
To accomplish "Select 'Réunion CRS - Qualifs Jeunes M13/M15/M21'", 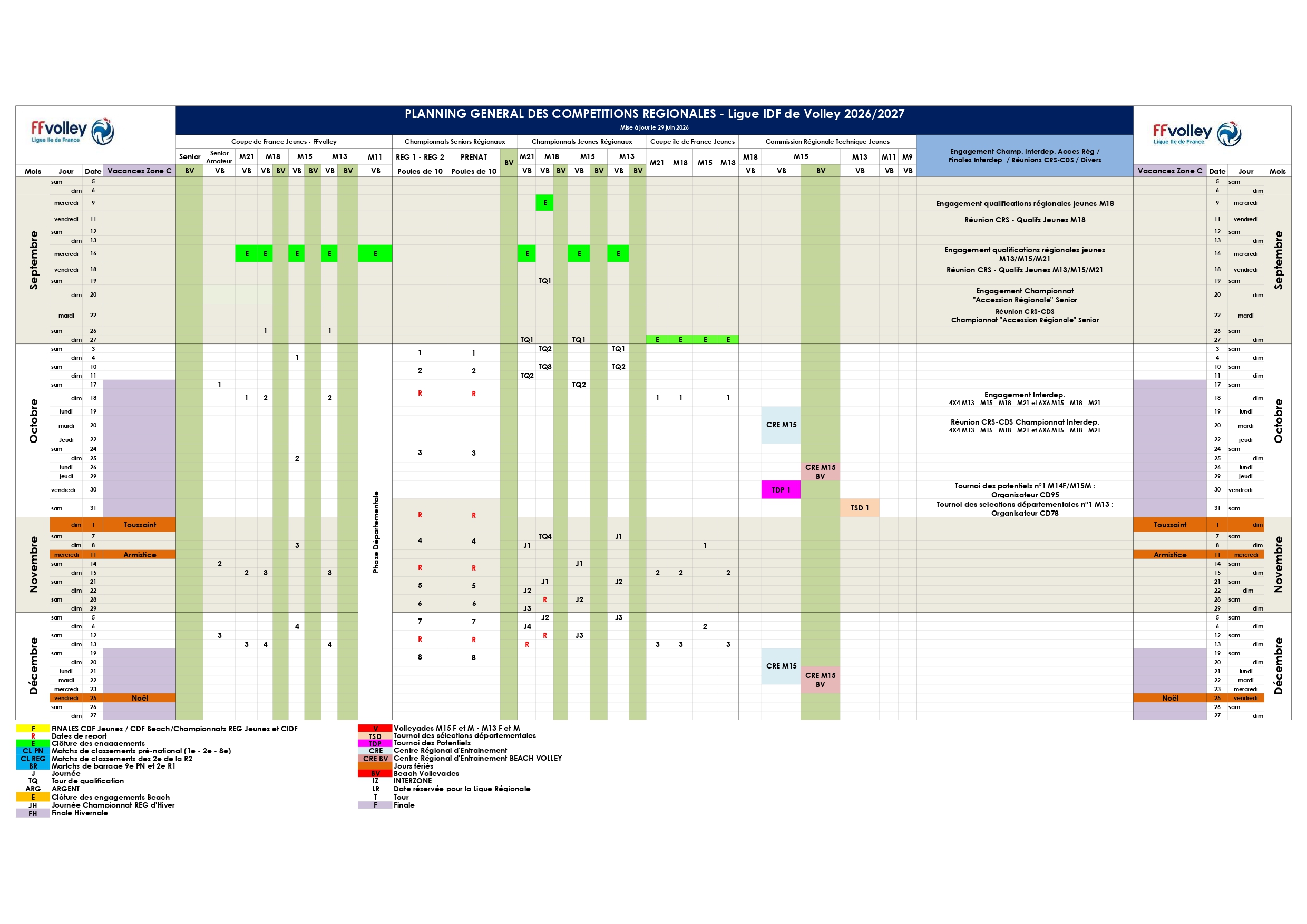I will click(1025, 270).
